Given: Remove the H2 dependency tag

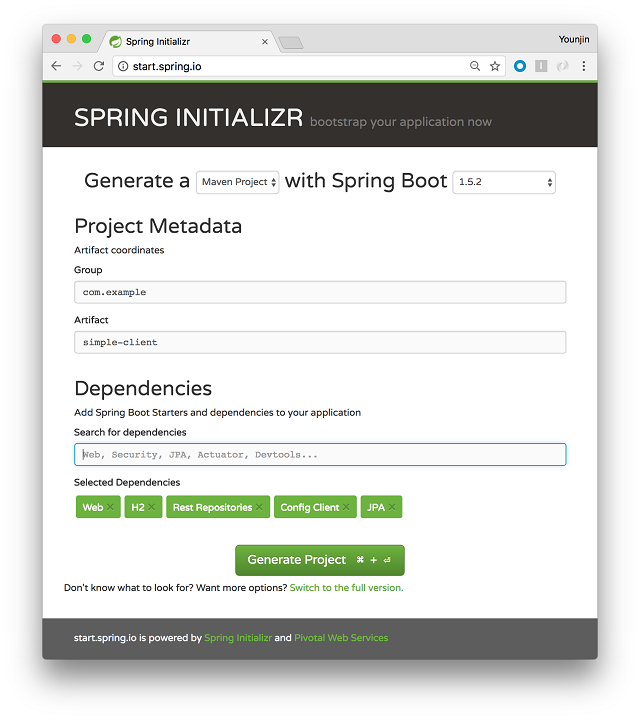Looking at the screenshot, I should (152, 508).
